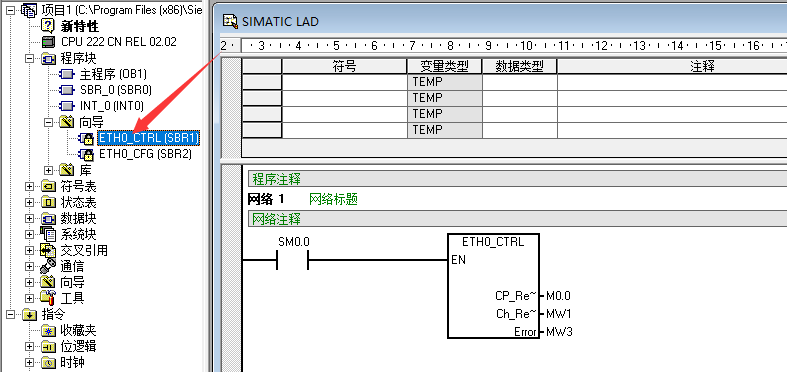Click the 网络 1 label

pos(266,199)
